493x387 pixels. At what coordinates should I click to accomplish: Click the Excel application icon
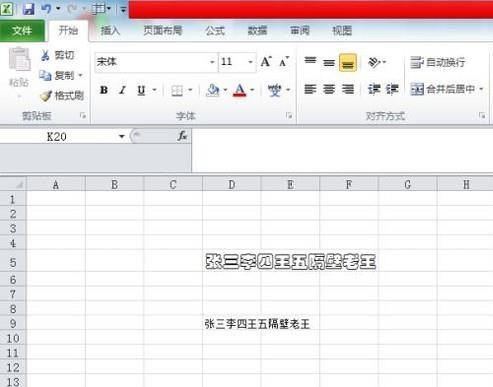coord(7,8)
